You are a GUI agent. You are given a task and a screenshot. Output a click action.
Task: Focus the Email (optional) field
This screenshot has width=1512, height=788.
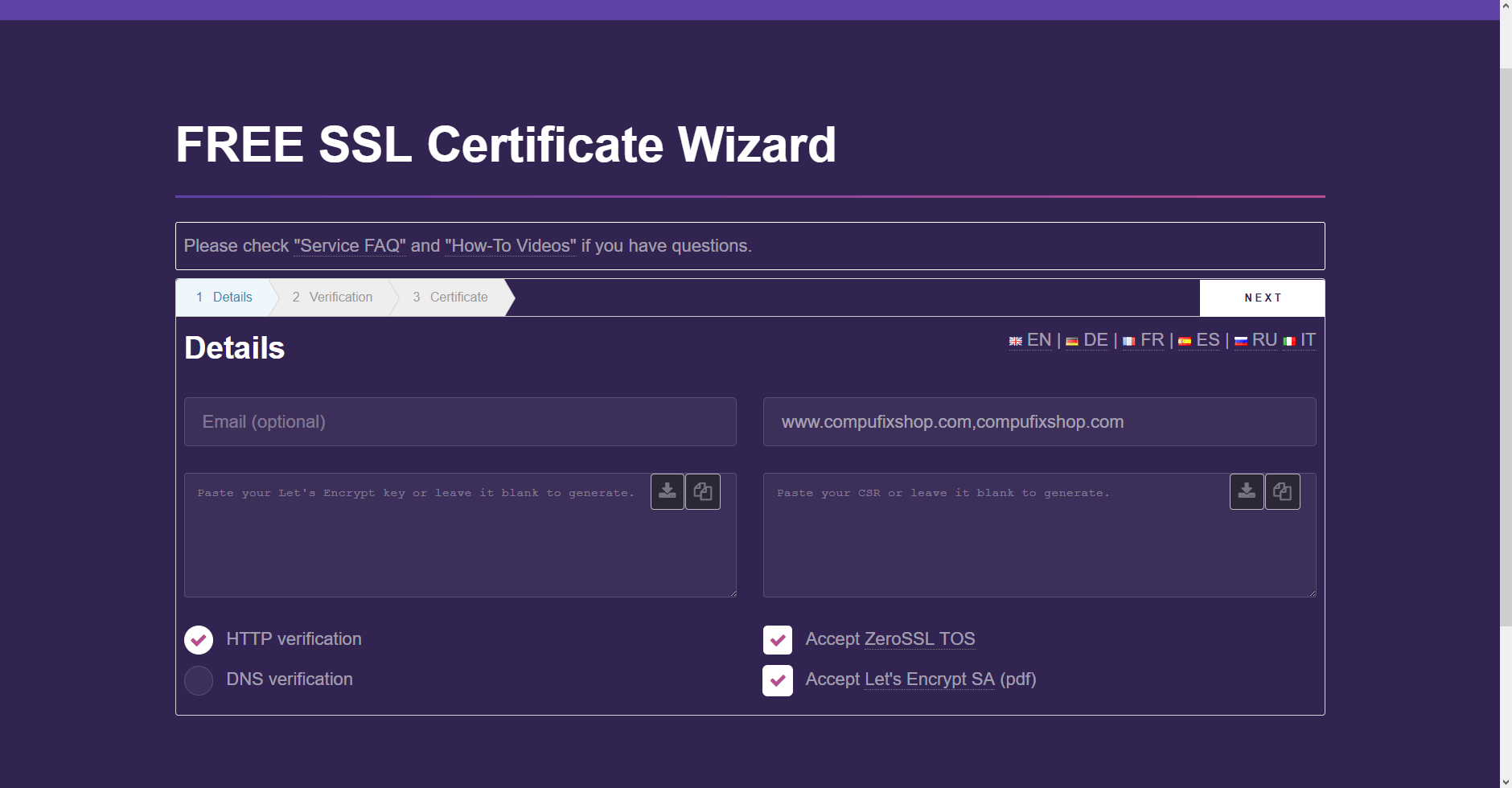point(460,422)
